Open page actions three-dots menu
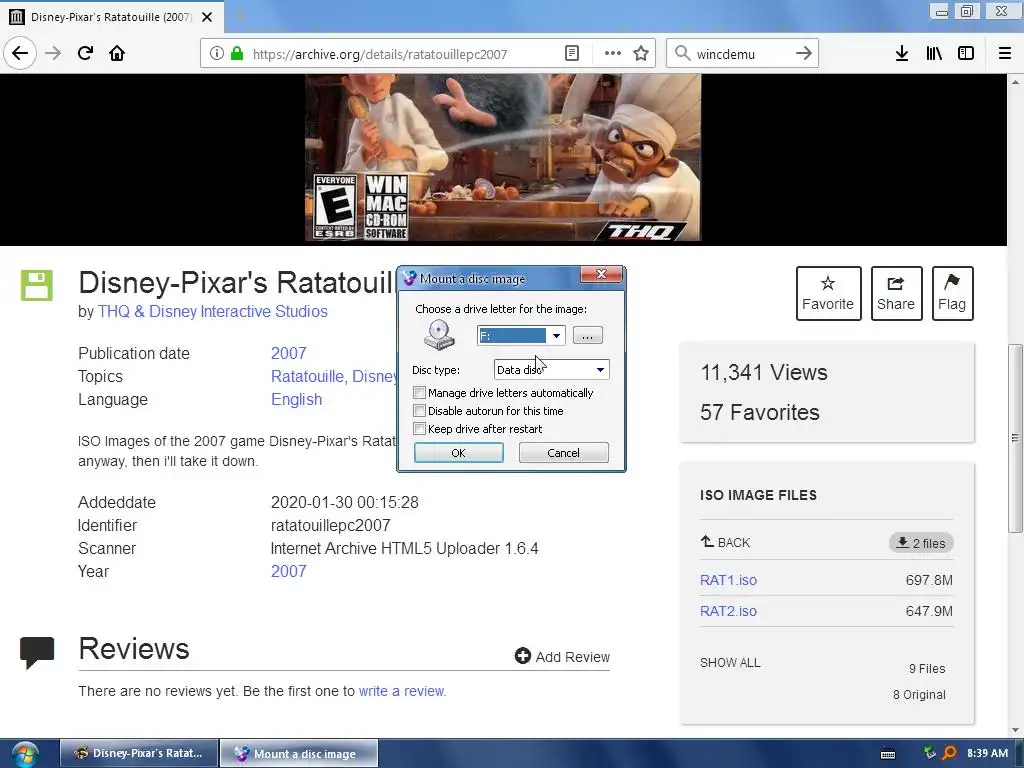This screenshot has height=768, width=1024. pos(612,54)
